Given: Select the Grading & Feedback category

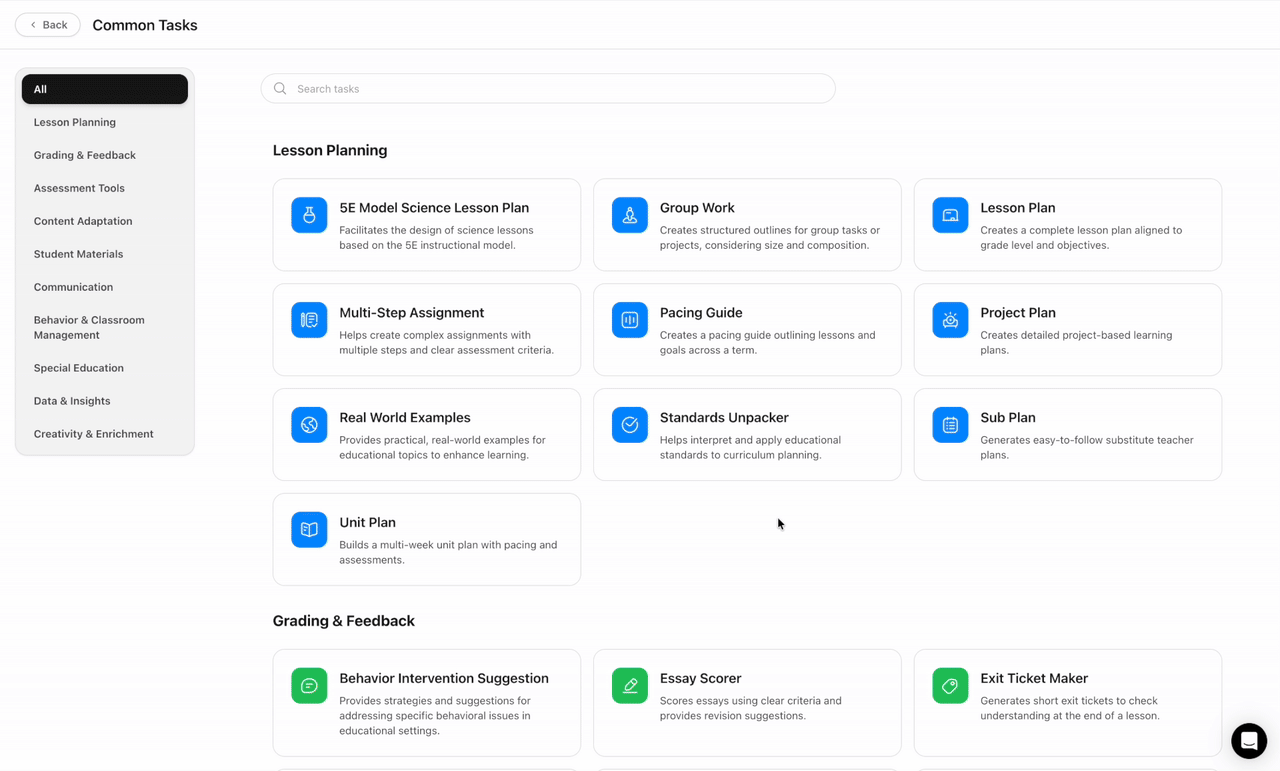Looking at the screenshot, I should point(85,155).
